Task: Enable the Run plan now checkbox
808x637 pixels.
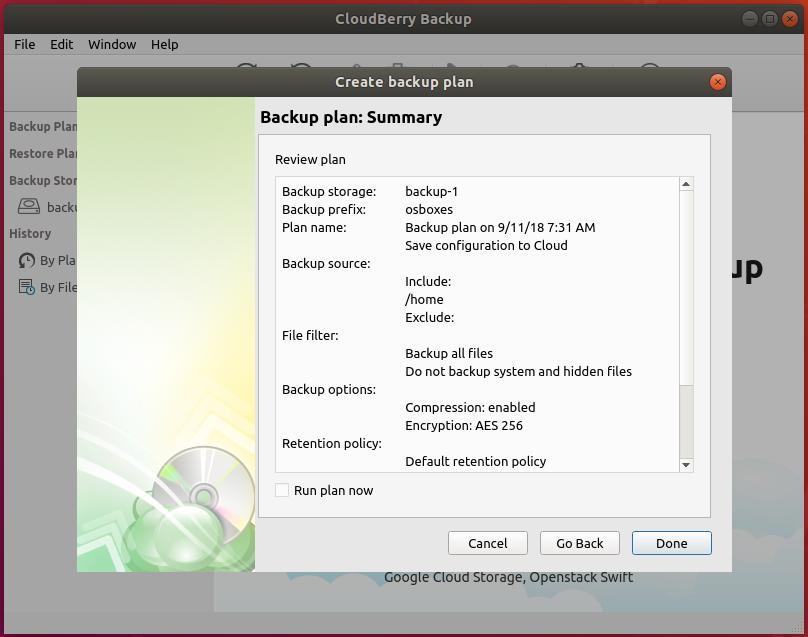Action: (x=282, y=490)
